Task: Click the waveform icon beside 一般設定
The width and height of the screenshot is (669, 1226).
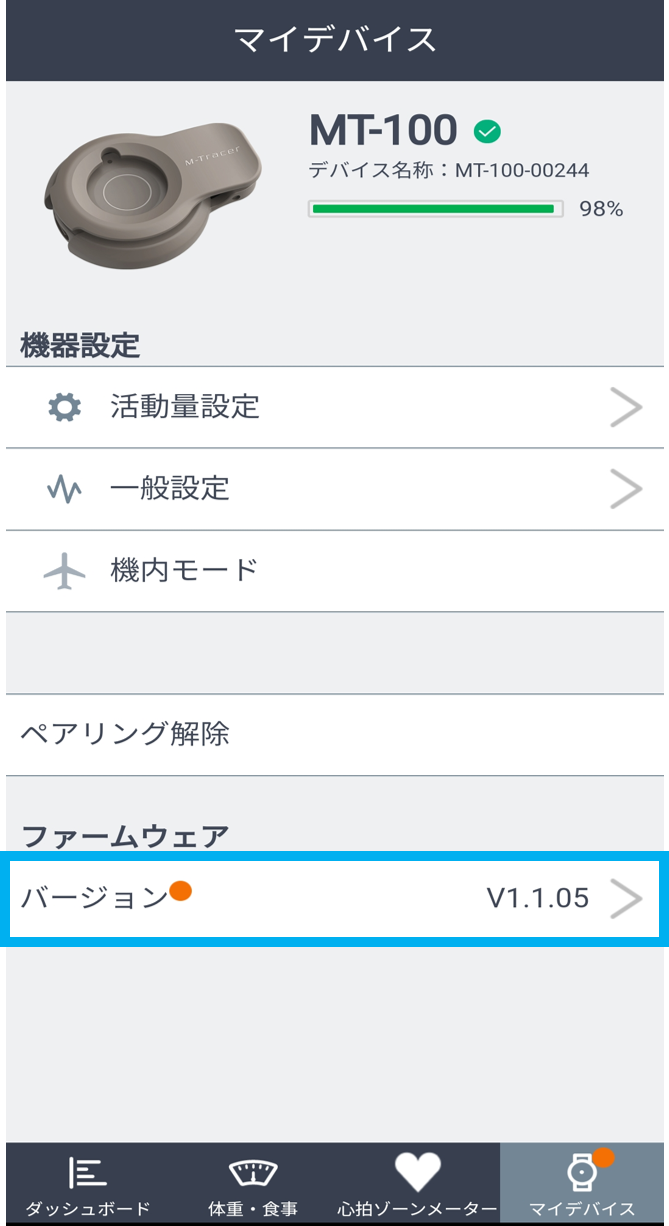Action: [65, 489]
